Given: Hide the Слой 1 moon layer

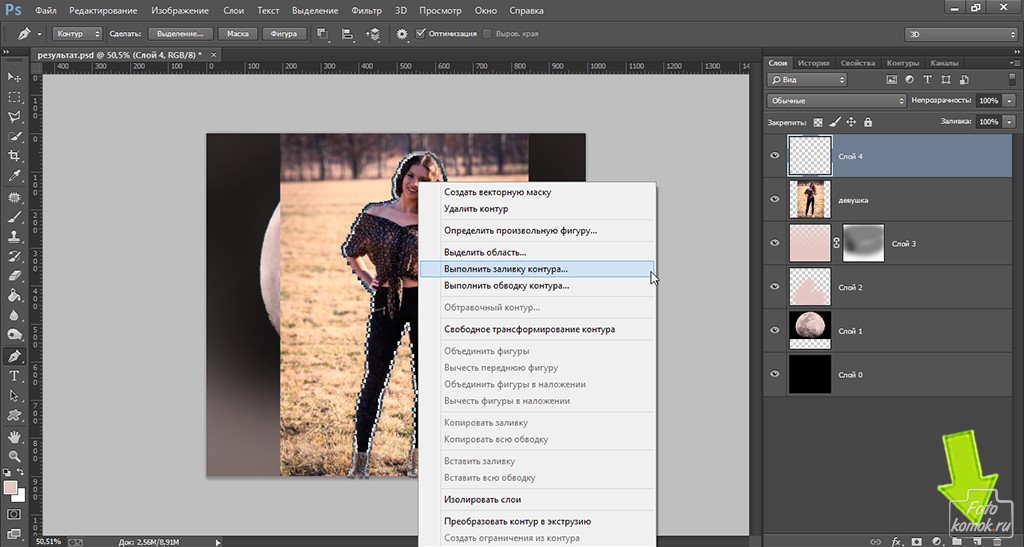Looking at the screenshot, I should (775, 330).
